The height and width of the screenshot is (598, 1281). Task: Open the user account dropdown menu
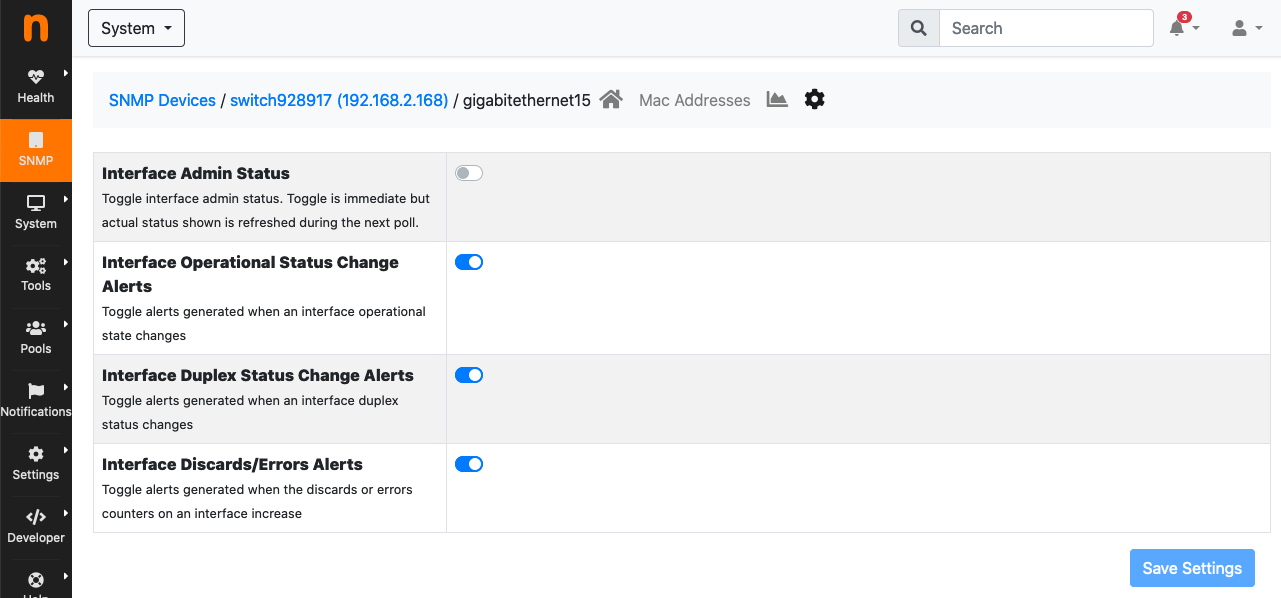coord(1245,28)
